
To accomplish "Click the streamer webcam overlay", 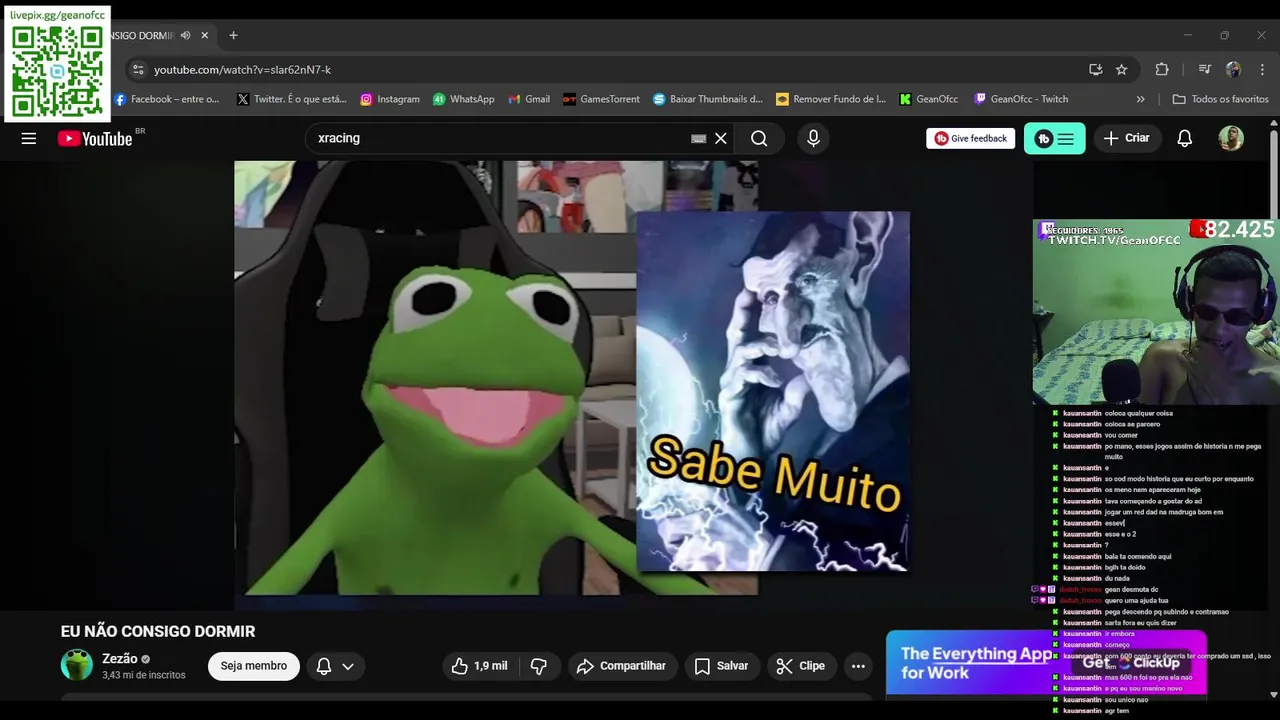I will (x=1156, y=312).
